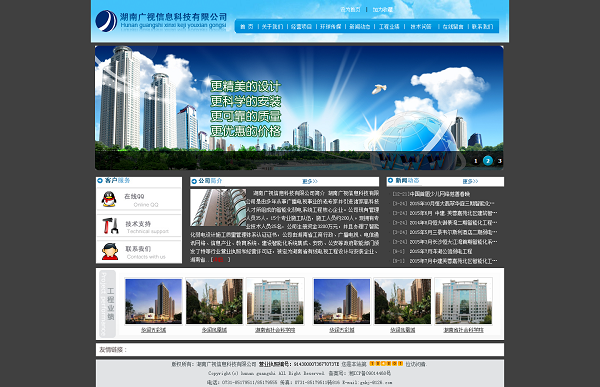This screenshot has height=387, width=600.
Task: Click the fifth project thumbnail with trees
Action: point(403,301)
